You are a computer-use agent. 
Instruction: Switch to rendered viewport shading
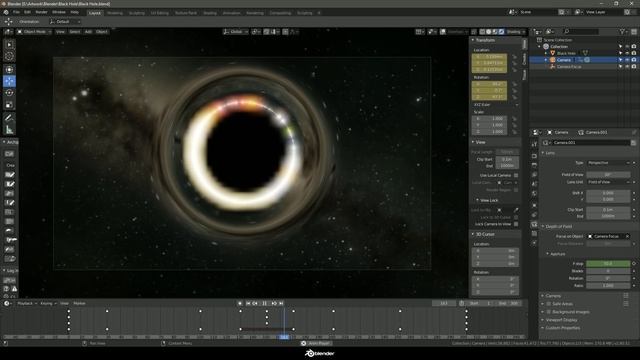501,31
